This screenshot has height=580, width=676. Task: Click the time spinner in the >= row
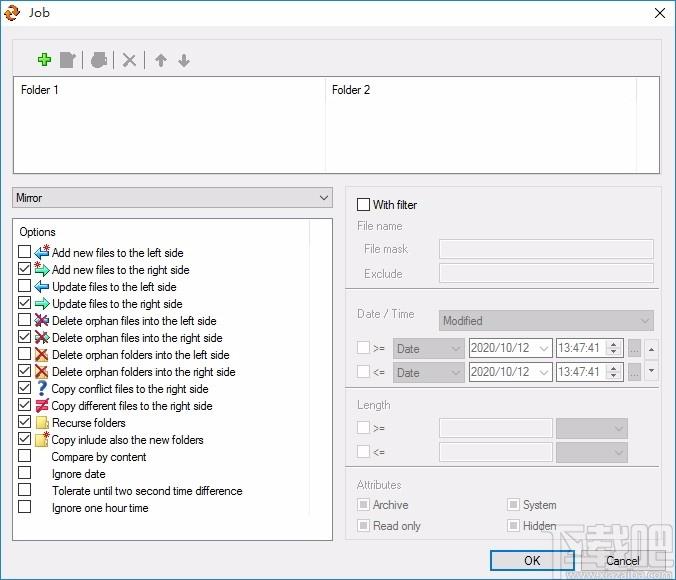[x=613, y=348]
